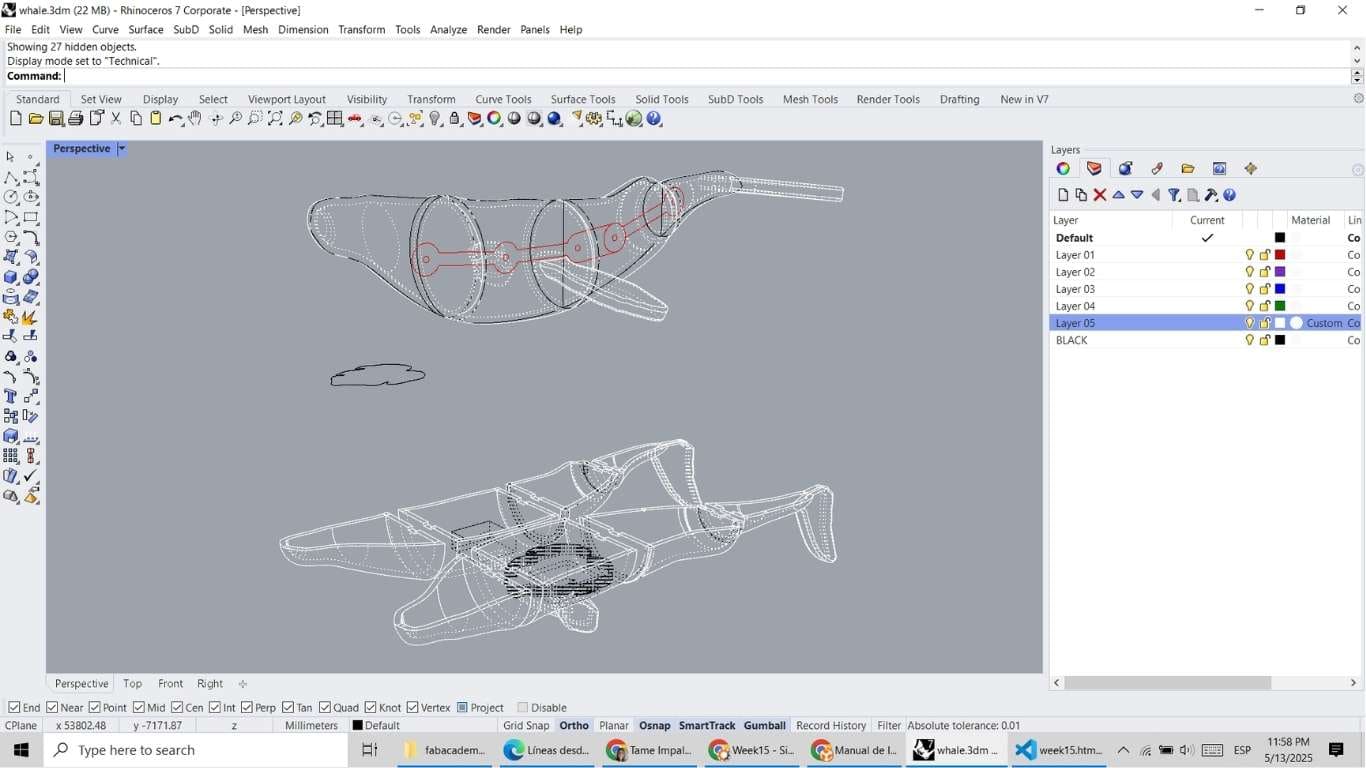Select the Rectangle tool in left sidebar
1366x768 pixels.
(31, 217)
